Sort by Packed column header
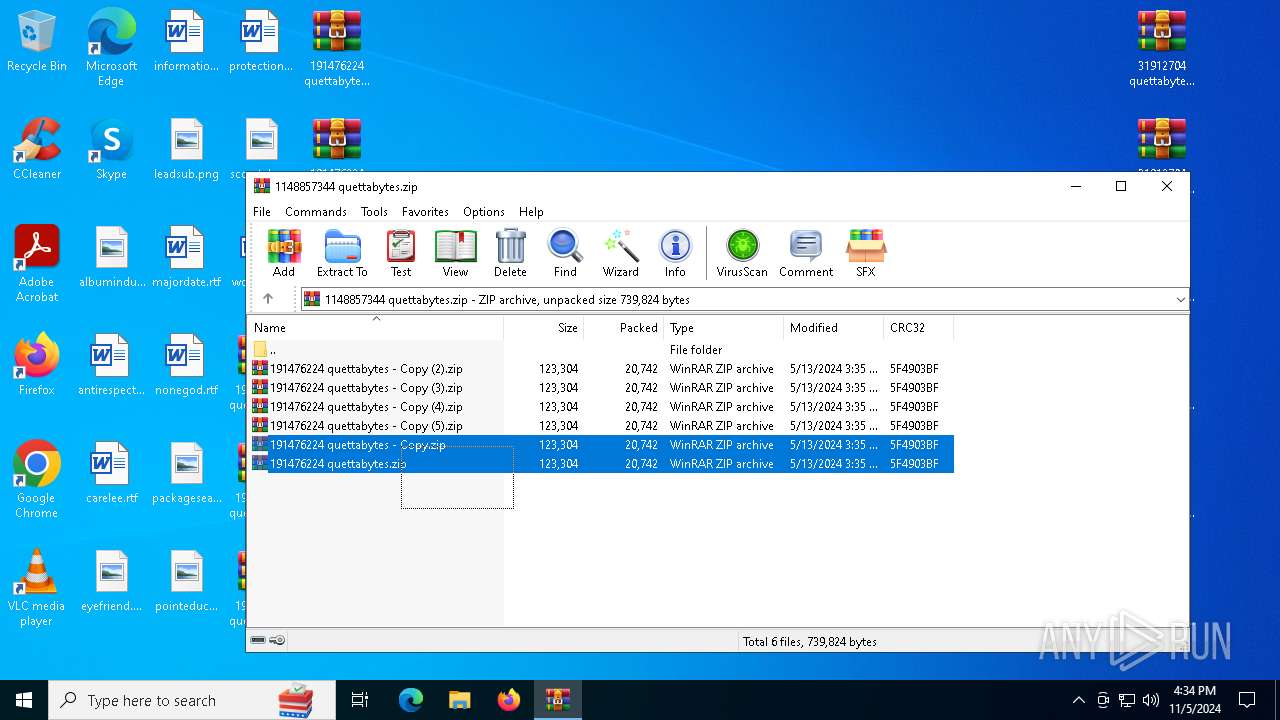 [623, 327]
